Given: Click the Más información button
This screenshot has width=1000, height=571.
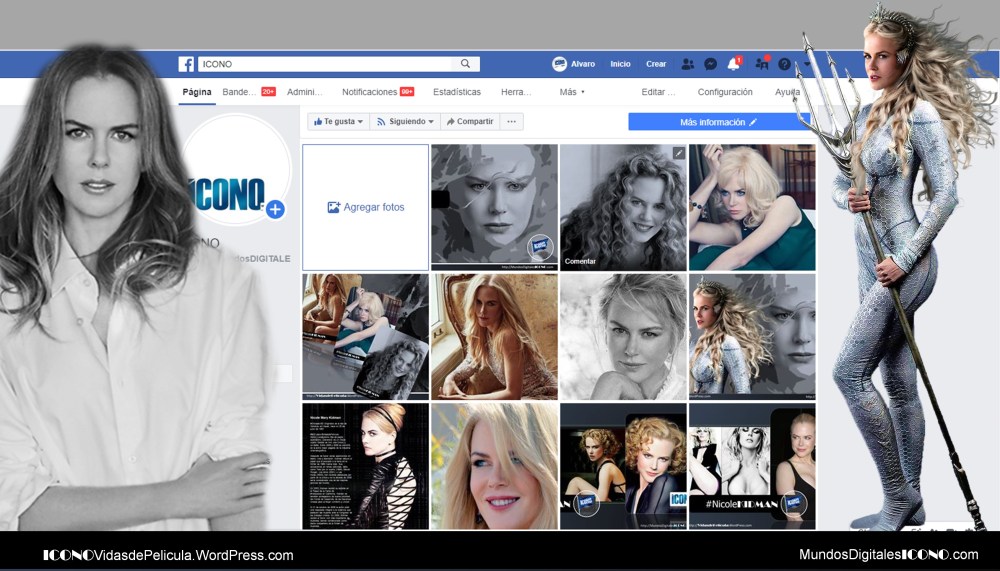Looking at the screenshot, I should point(718,122).
